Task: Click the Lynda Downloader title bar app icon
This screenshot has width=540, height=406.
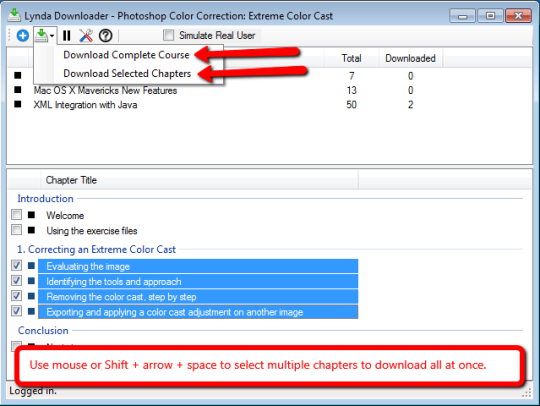Action: (14, 15)
